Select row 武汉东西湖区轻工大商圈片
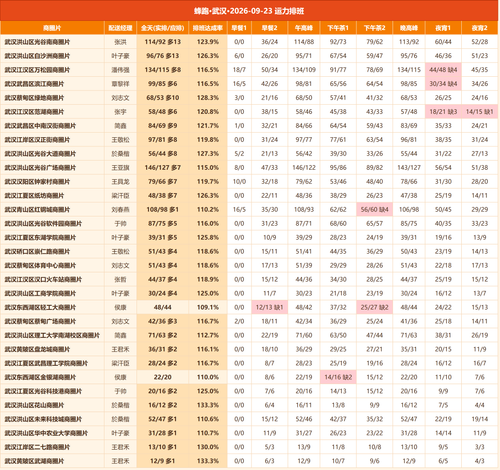The height and width of the screenshot is (470, 500). (x=249, y=307)
